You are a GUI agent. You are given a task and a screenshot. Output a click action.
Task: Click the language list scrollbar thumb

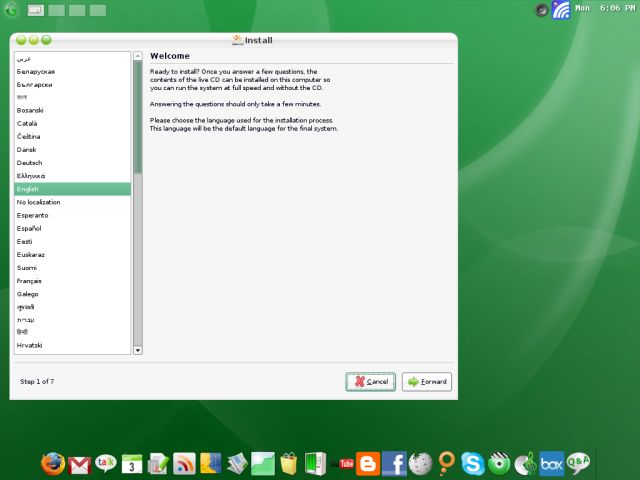[x=138, y=117]
